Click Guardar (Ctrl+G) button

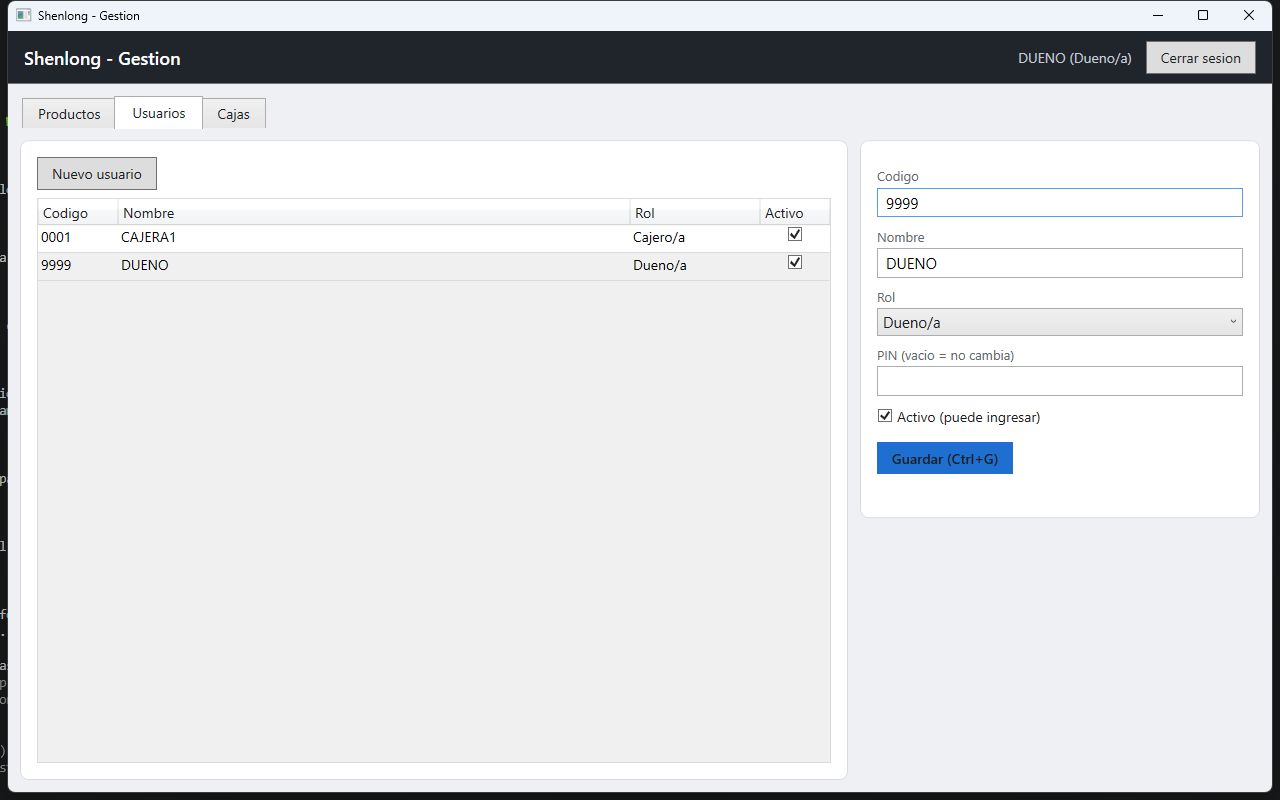(945, 458)
